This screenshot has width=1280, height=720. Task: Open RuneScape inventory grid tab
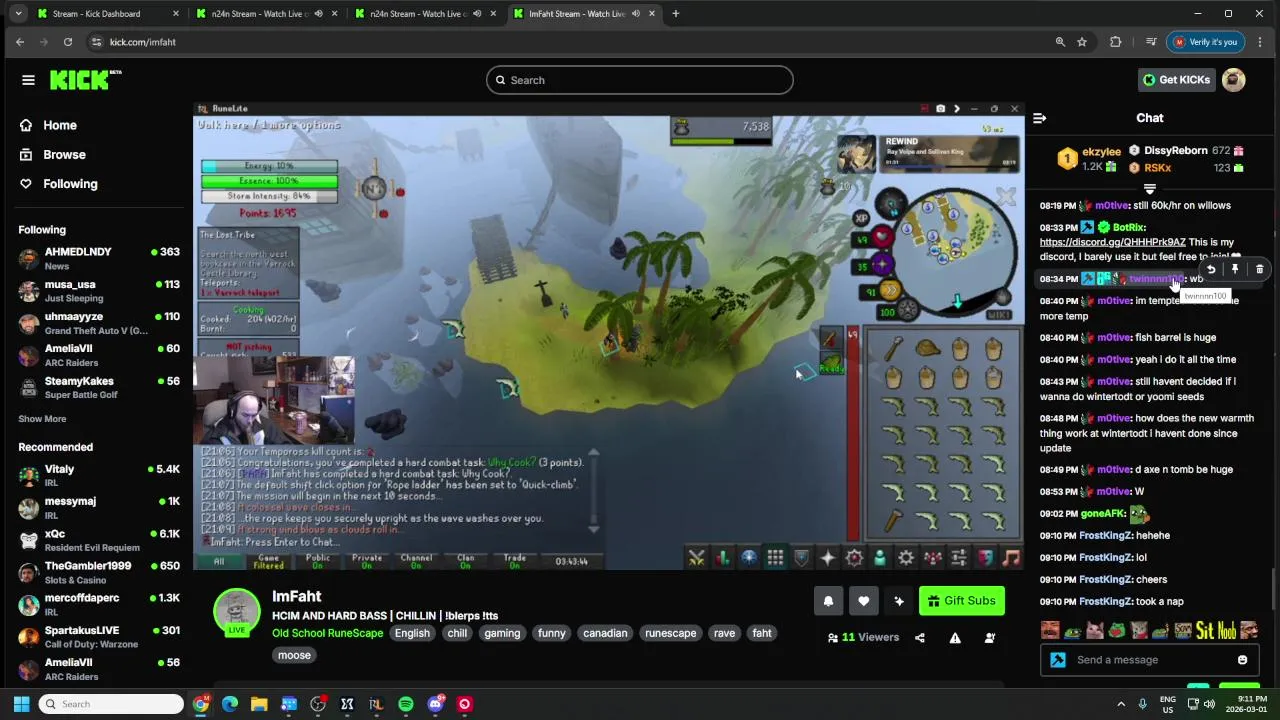tap(775, 558)
